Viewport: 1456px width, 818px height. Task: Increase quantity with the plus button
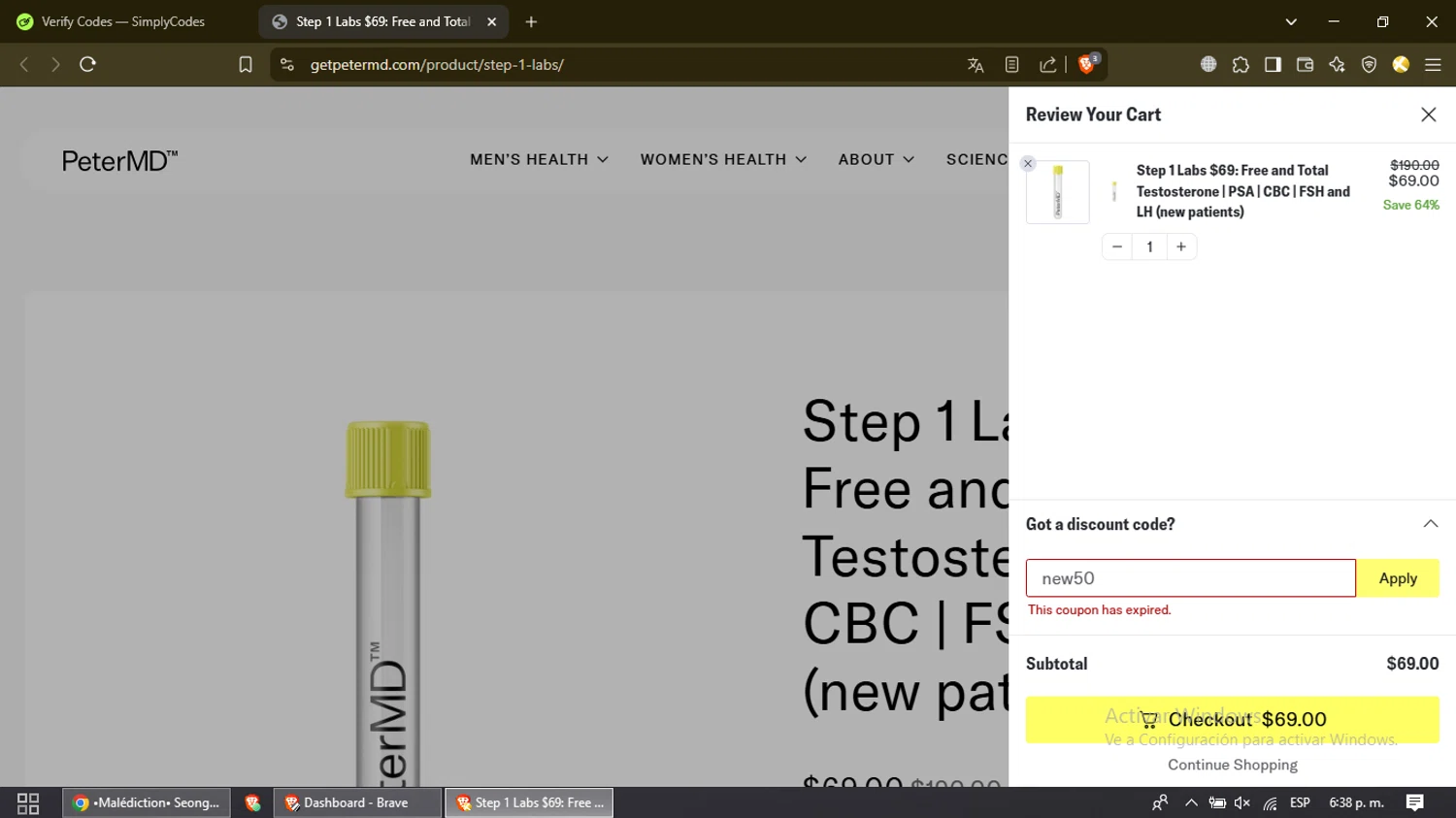(x=1181, y=246)
